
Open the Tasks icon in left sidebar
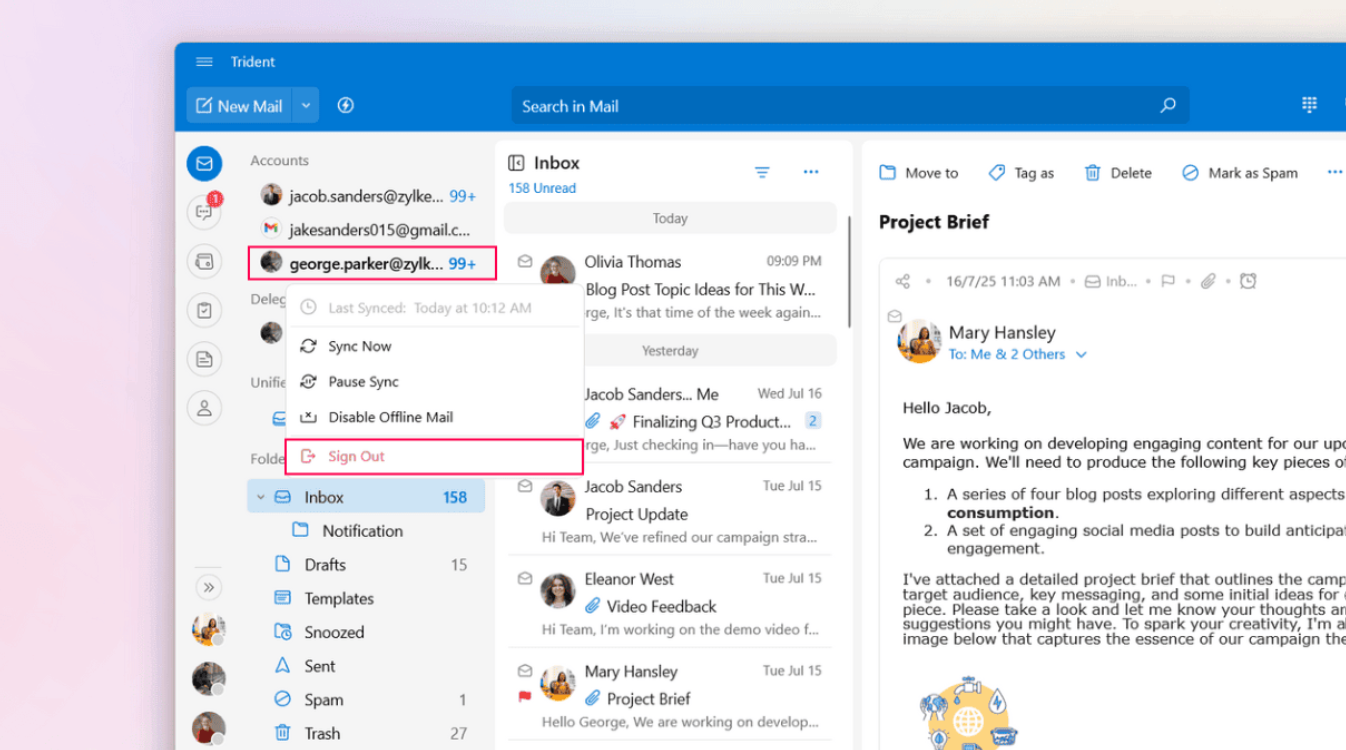point(204,310)
